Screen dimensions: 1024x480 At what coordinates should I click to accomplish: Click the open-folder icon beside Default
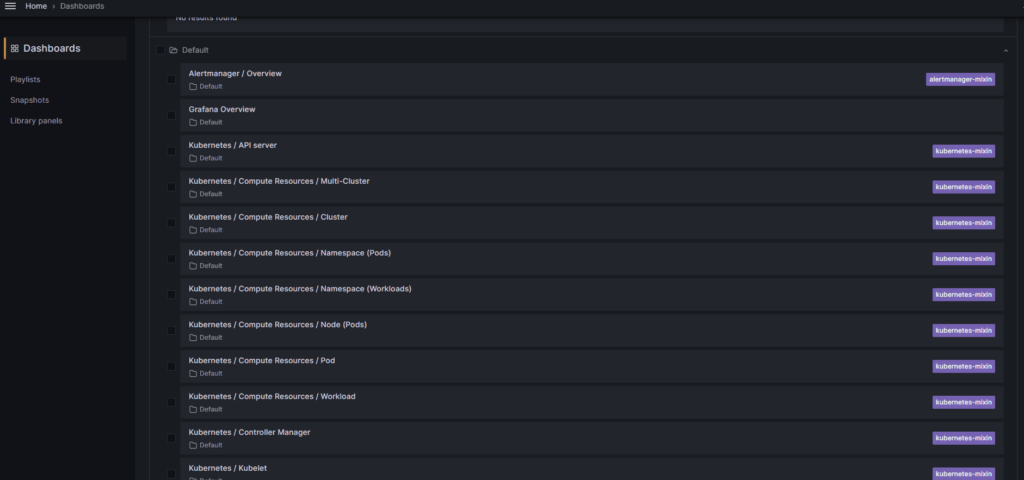click(x=173, y=50)
